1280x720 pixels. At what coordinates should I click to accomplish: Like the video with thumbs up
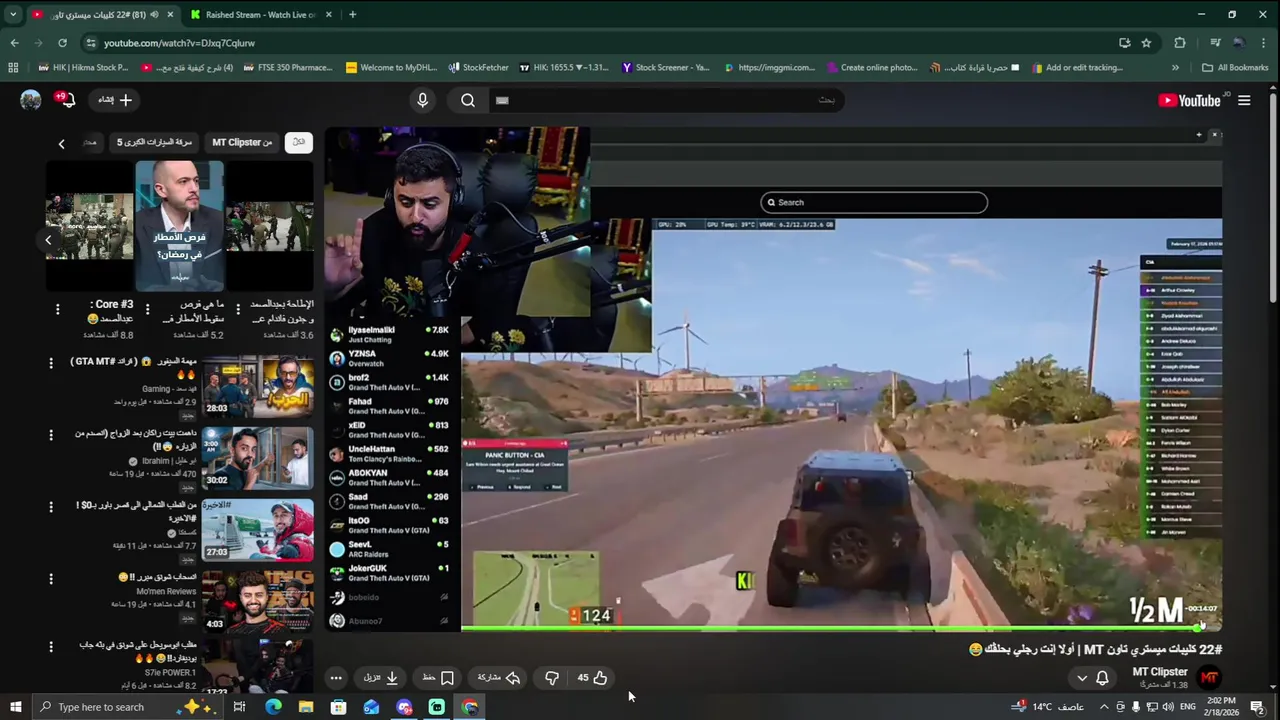[x=592, y=678]
